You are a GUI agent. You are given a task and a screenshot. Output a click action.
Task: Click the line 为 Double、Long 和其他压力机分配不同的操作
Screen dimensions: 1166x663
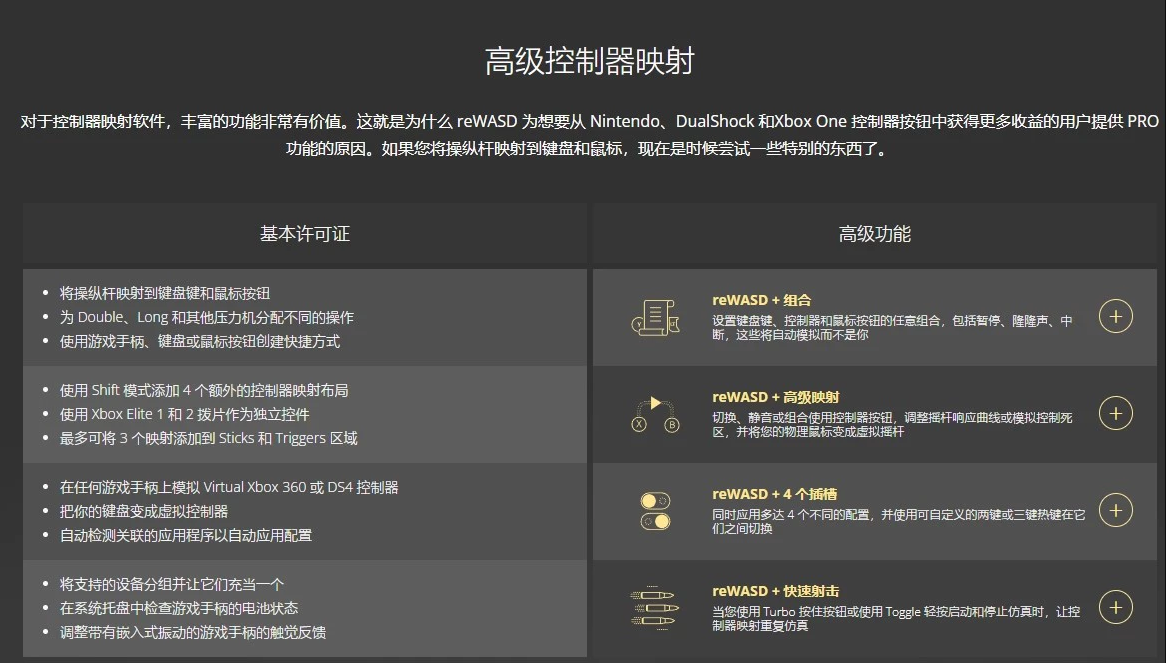pyautogui.click(x=207, y=317)
